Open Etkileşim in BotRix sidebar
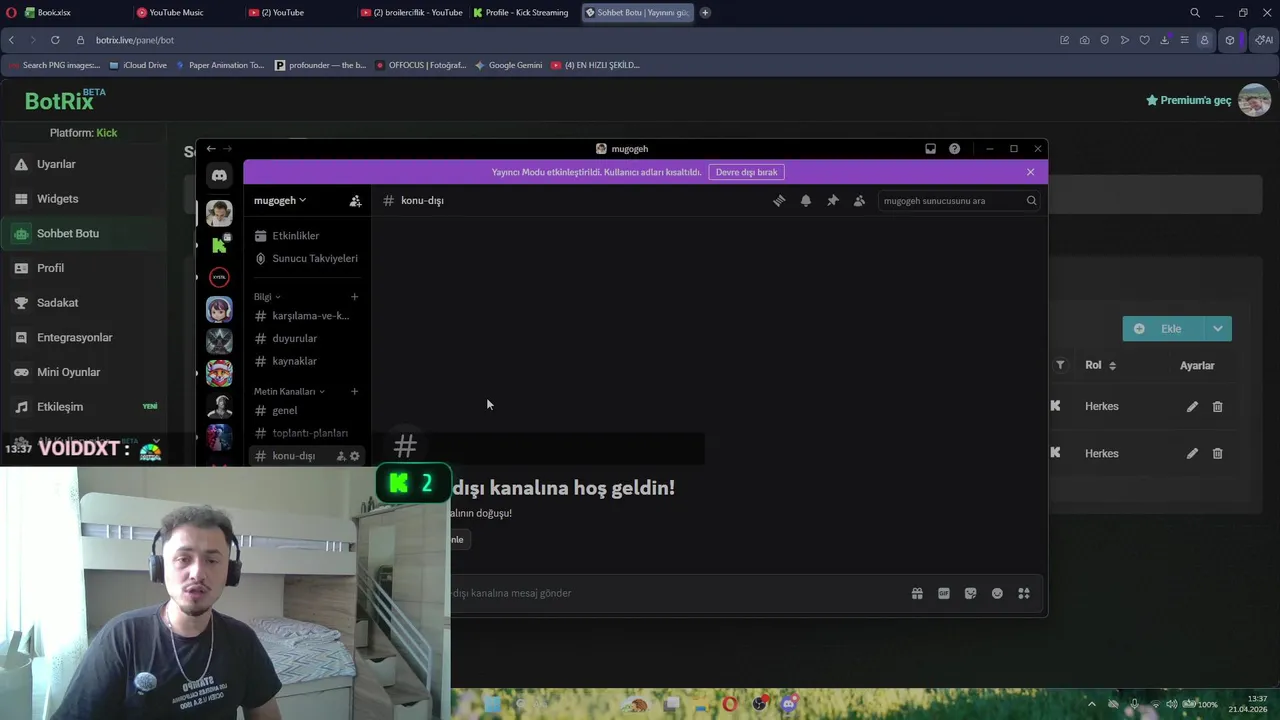Screen dimensions: 1280x720 (x=82, y=407)
